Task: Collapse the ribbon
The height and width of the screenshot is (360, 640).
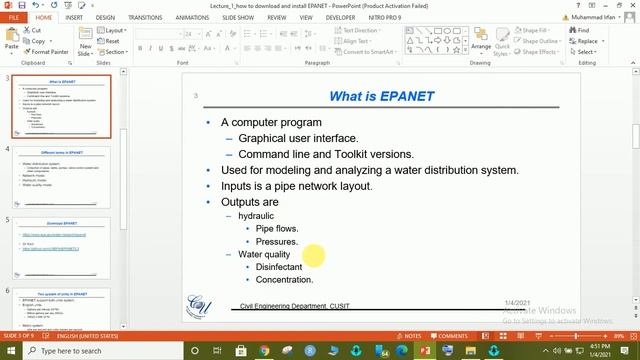Action: (633, 63)
